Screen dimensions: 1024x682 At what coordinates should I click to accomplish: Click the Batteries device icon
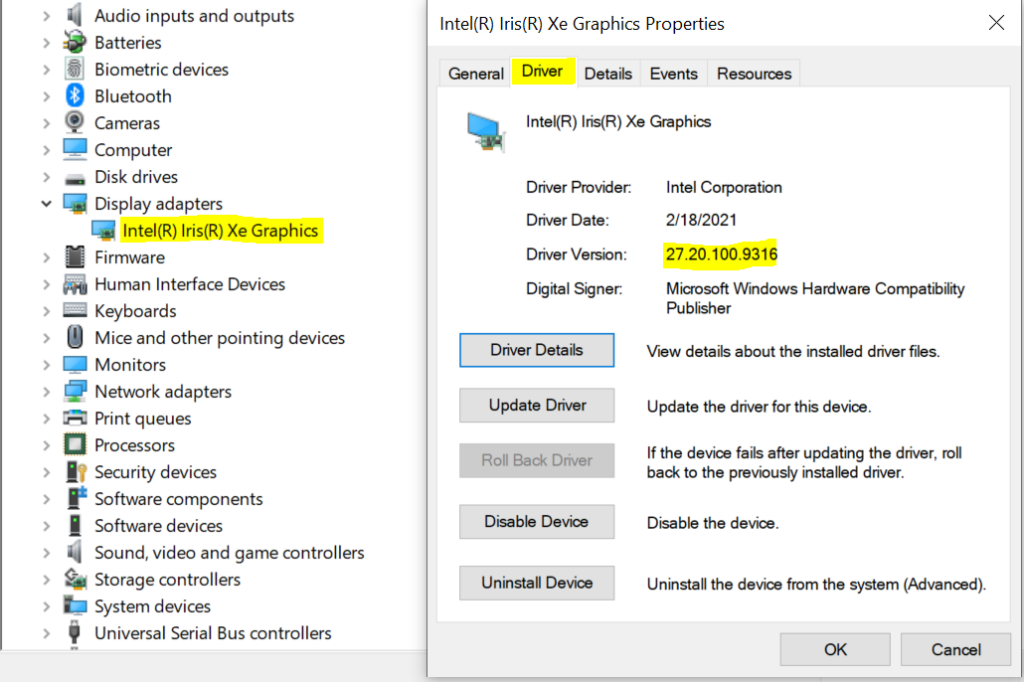76,43
